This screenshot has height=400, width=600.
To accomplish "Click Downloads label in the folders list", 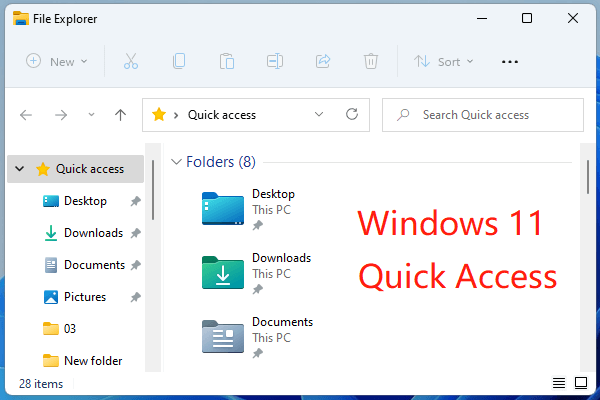I will 281,258.
